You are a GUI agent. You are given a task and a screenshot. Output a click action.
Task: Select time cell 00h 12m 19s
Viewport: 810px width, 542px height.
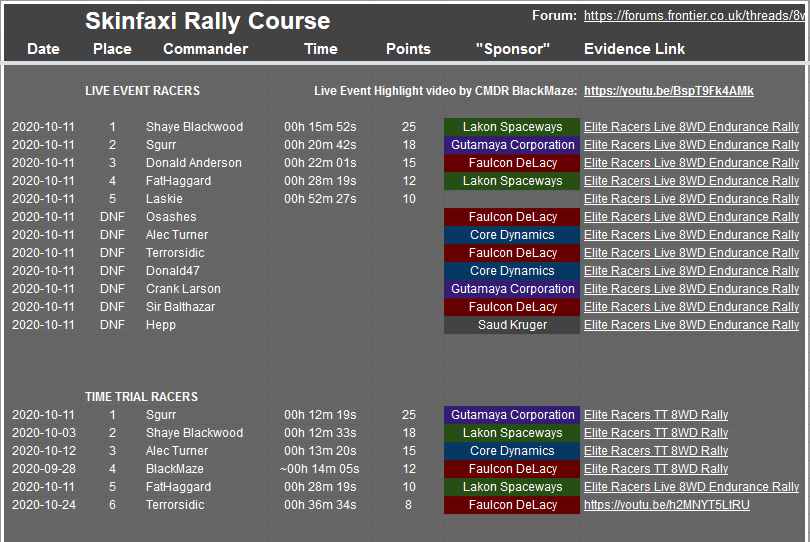tap(320, 415)
